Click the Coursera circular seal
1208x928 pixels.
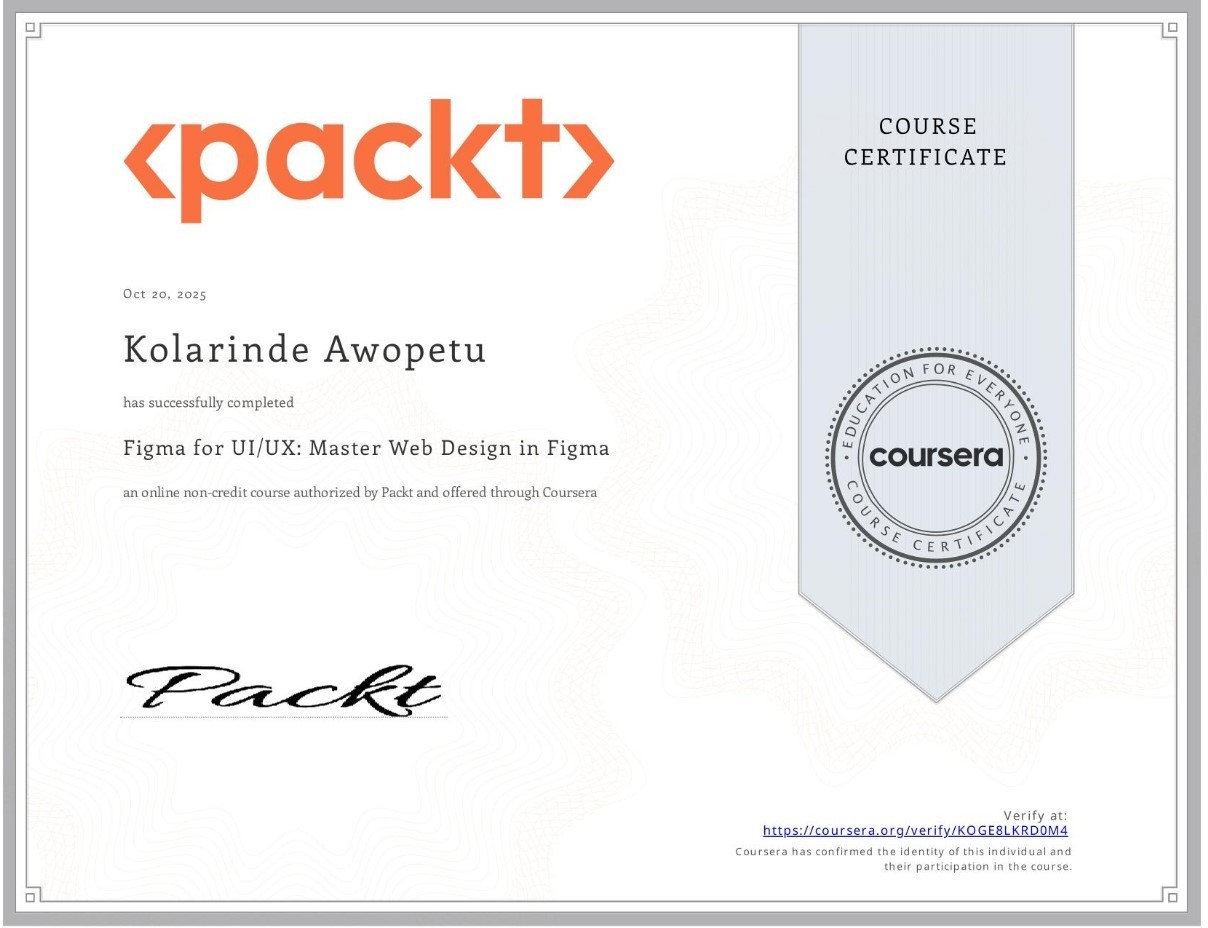[x=936, y=457]
